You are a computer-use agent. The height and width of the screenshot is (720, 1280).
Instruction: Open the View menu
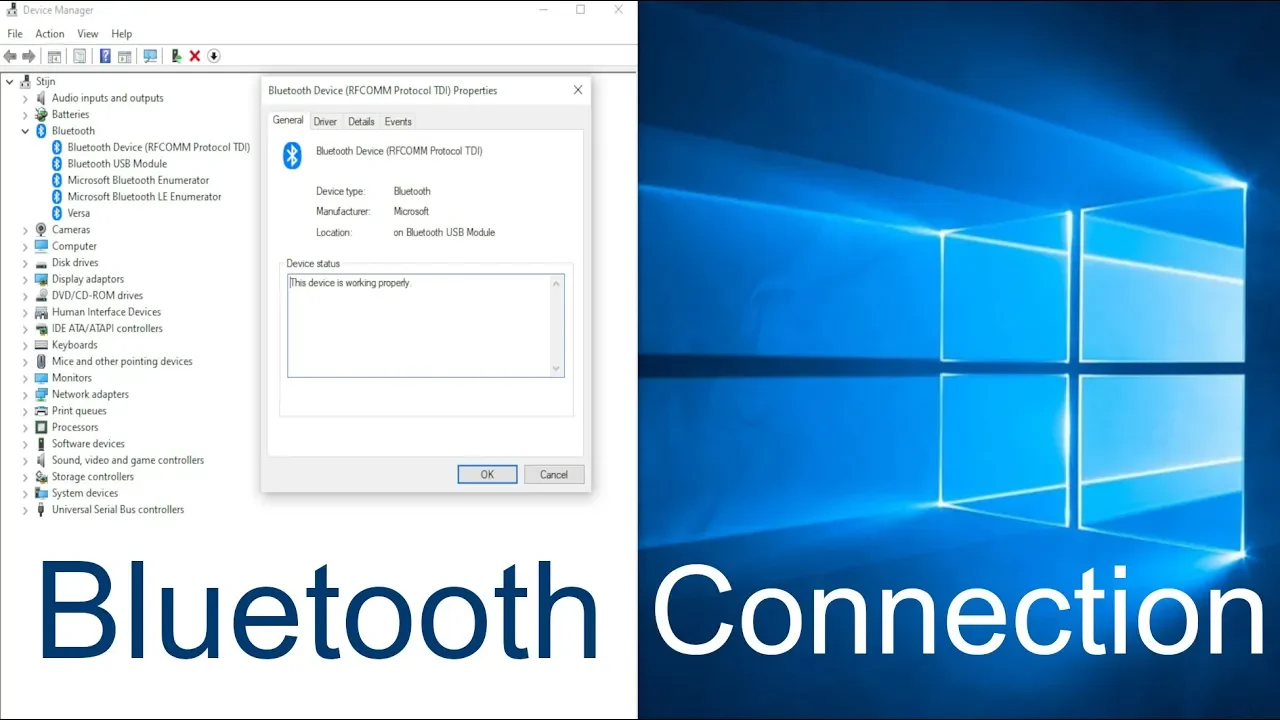88,34
